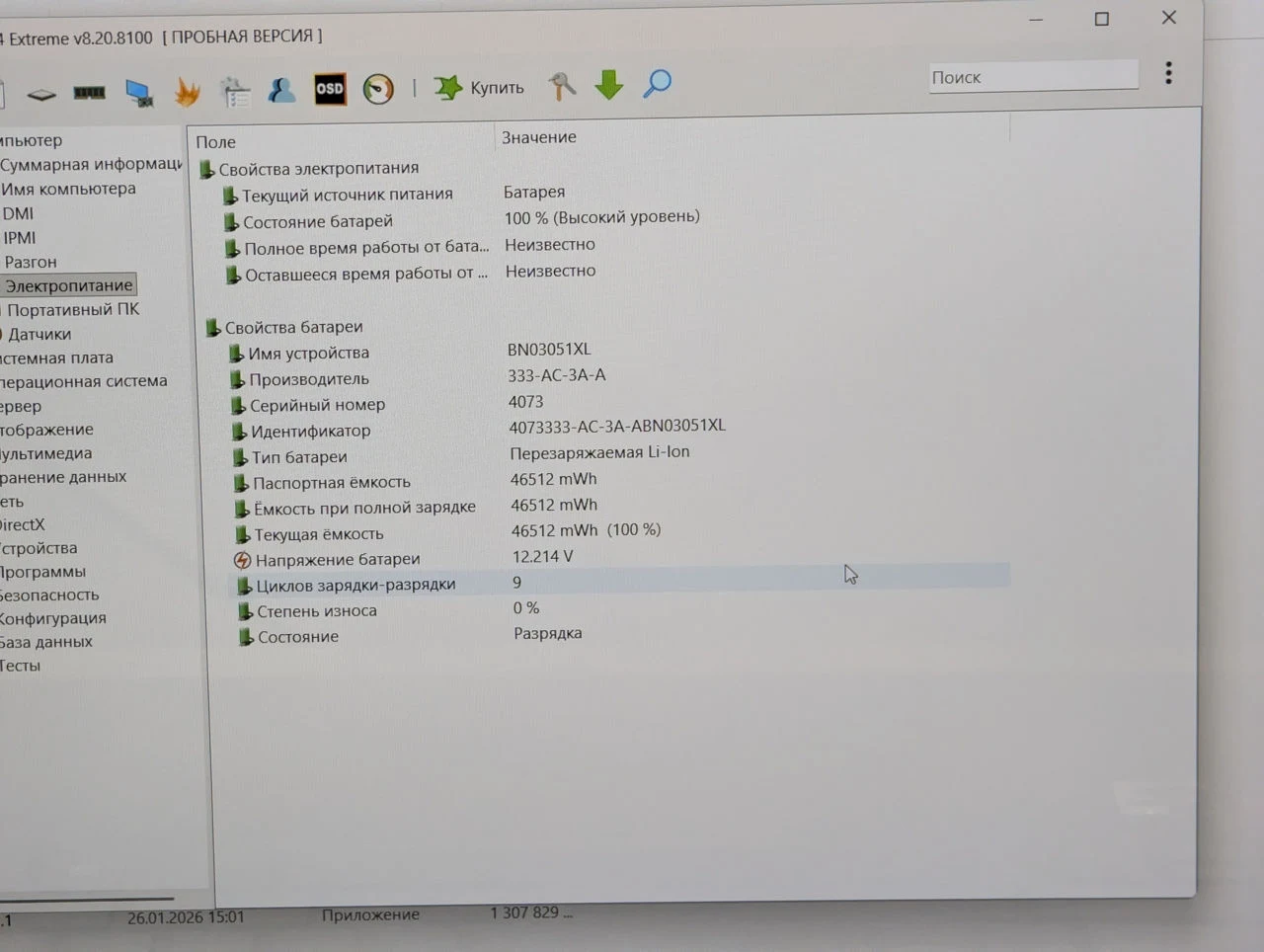
Task: Open the monitor and GPU benchmark icon
Action: coord(139,93)
